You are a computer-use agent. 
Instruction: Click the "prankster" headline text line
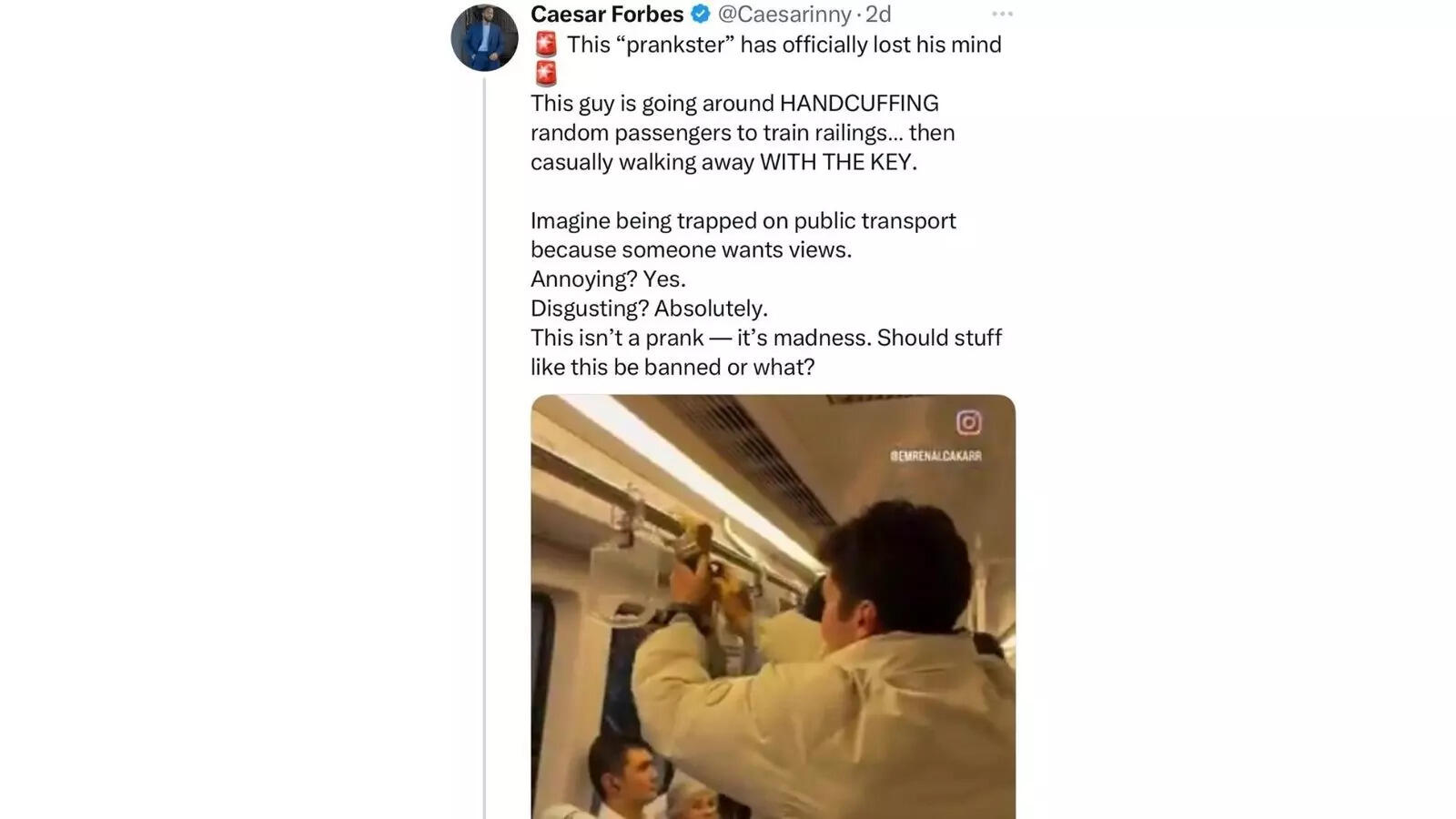(x=784, y=45)
